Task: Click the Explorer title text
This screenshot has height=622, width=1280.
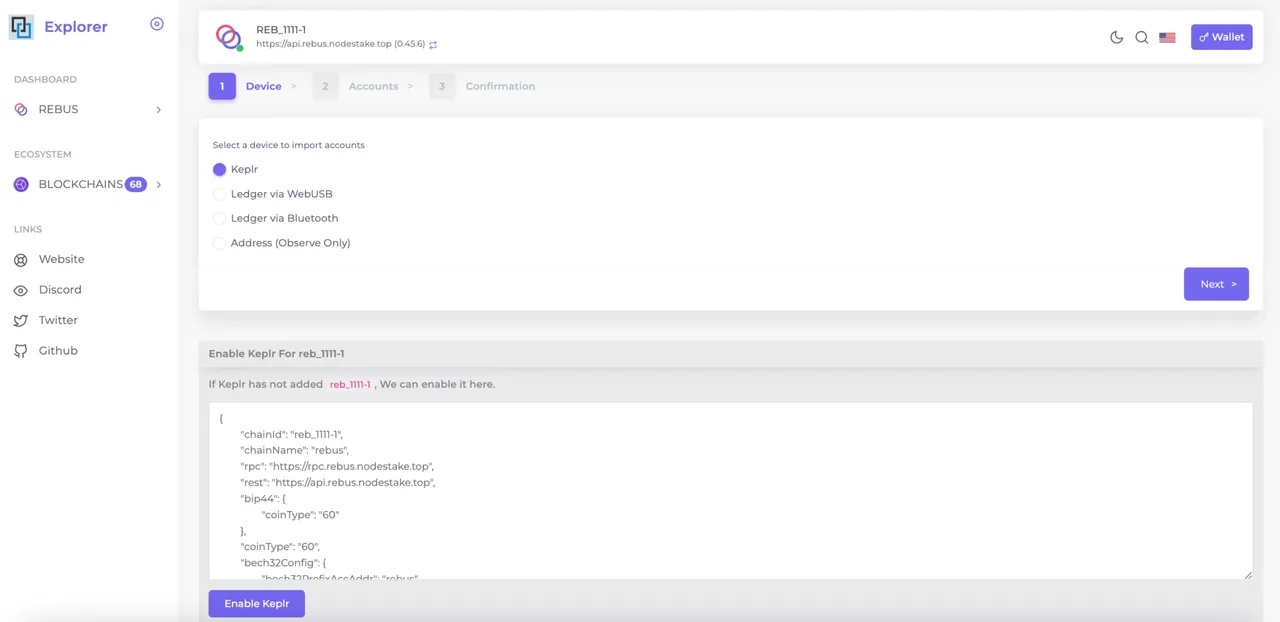Action: (76, 27)
